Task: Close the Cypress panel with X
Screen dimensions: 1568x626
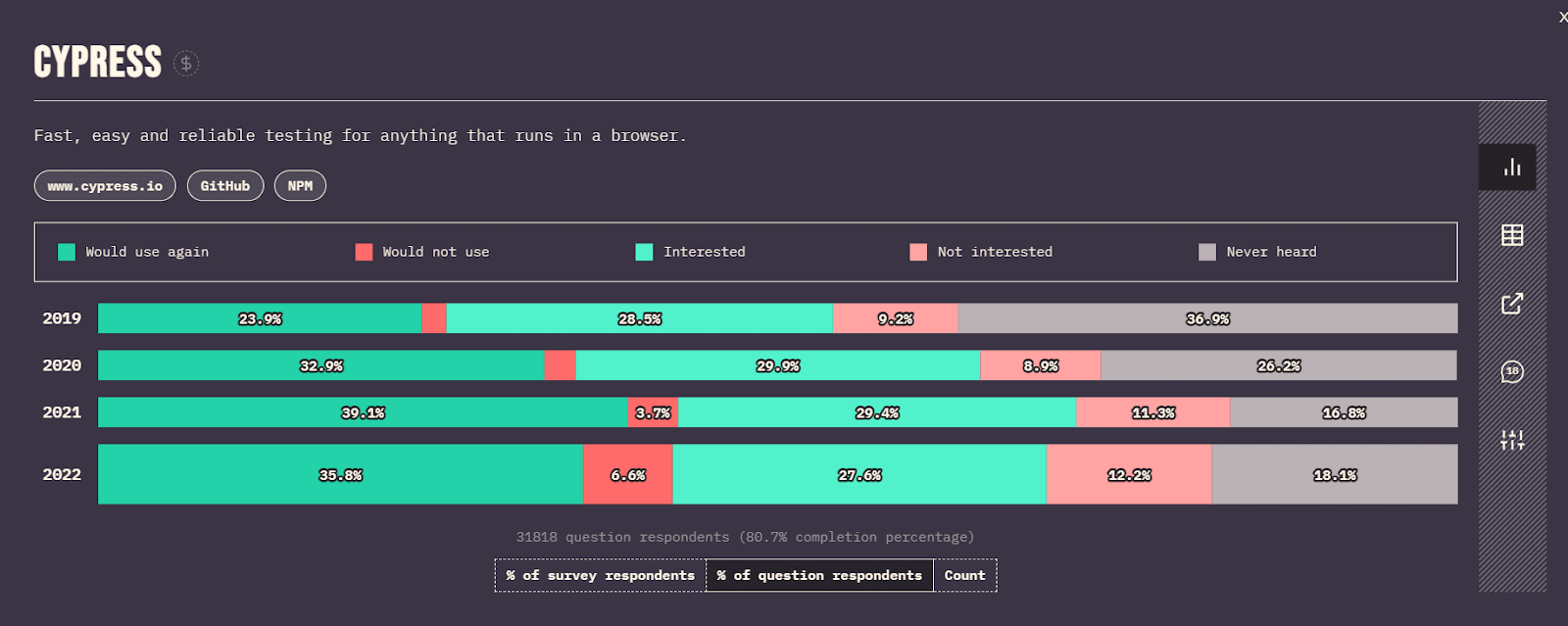Action: (1562, 18)
